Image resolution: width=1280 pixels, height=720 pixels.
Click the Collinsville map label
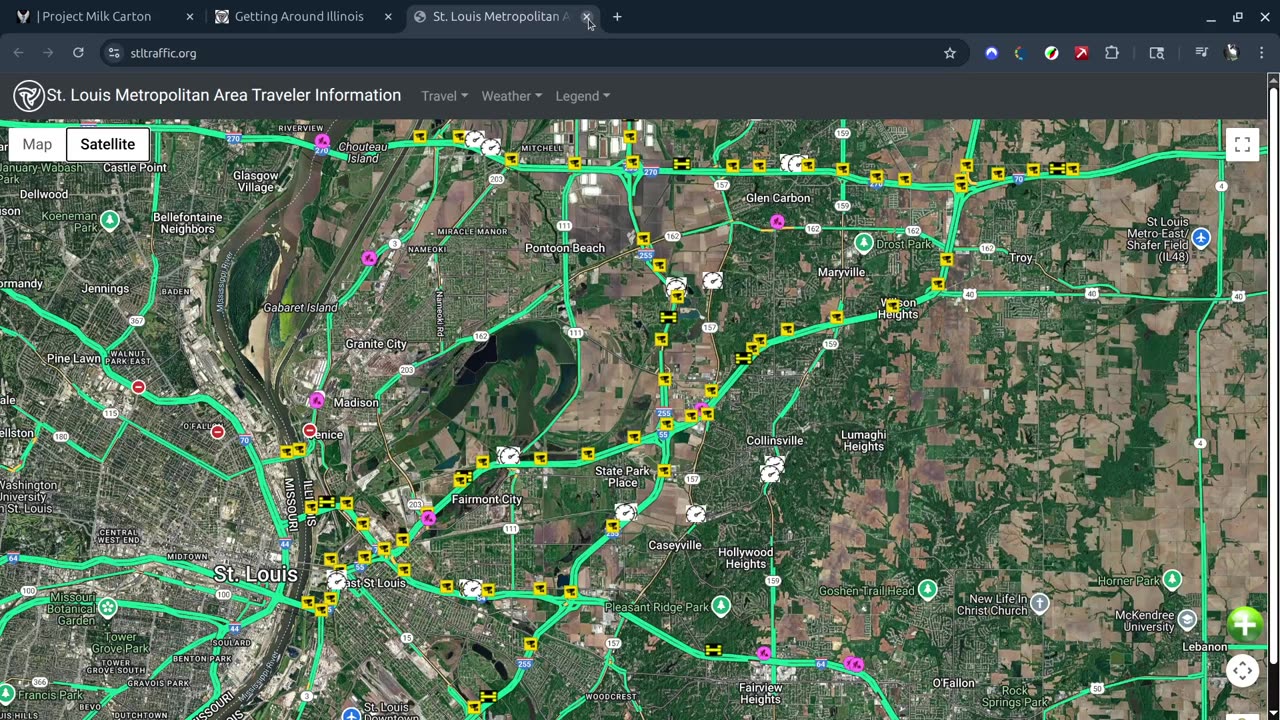point(775,440)
